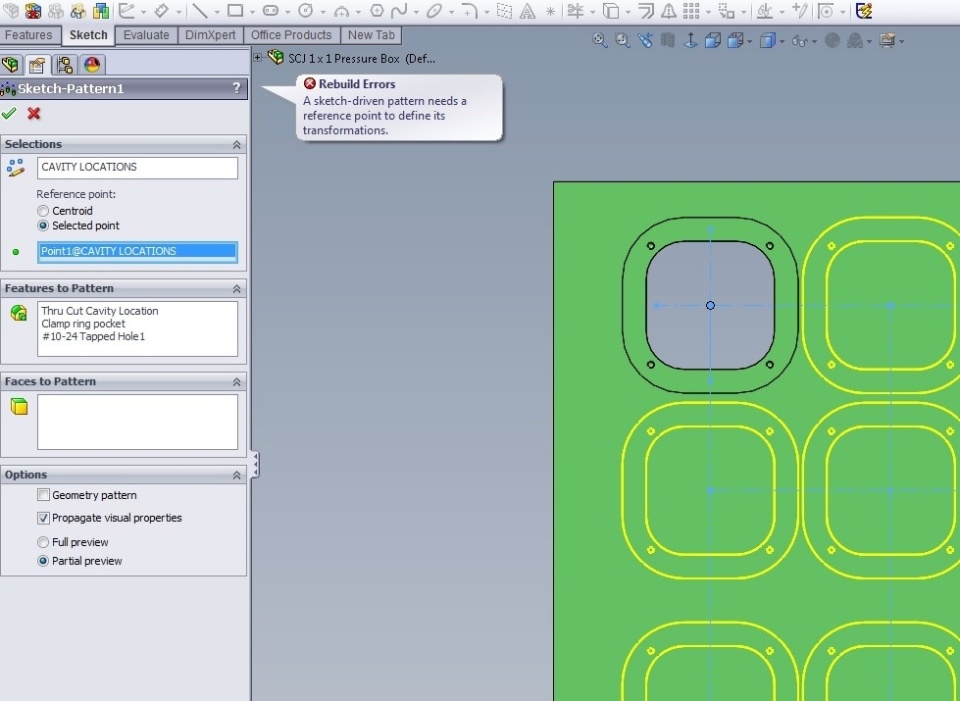The image size is (960, 701).
Task: Select '#10-24 Tapped Hole1' in feature list
Action: pyautogui.click(x=94, y=337)
